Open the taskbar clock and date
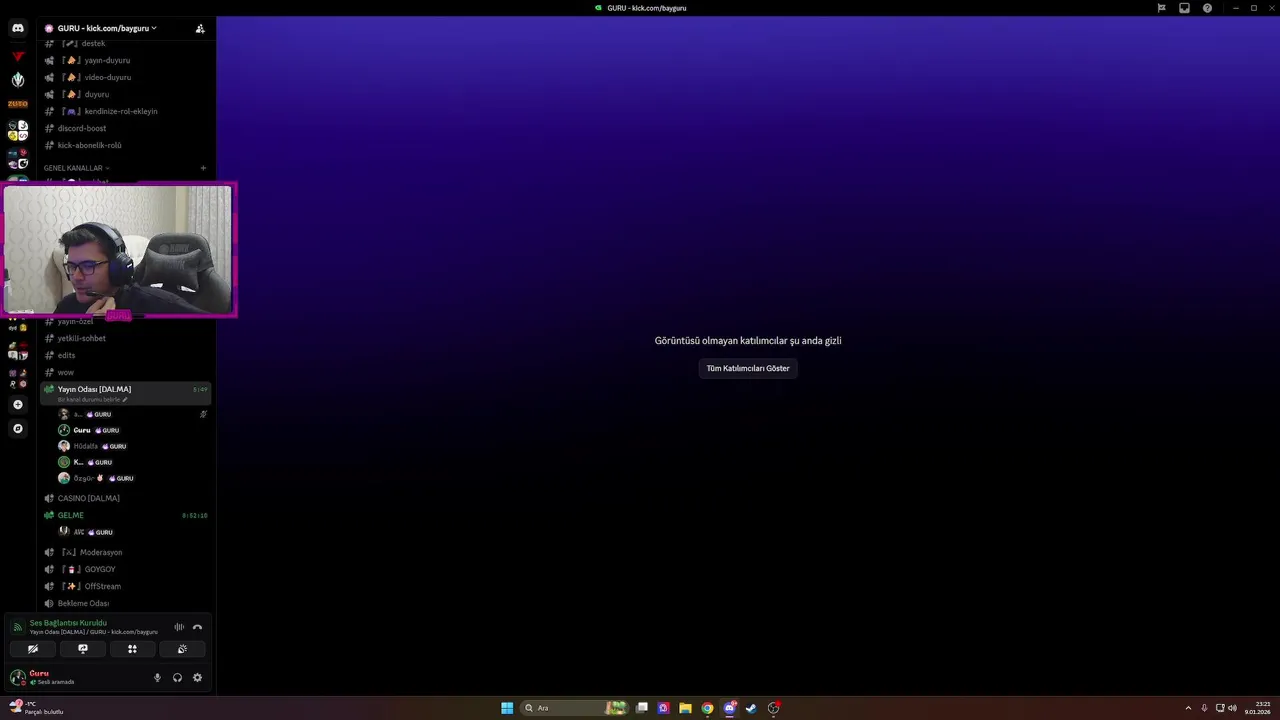Image resolution: width=1280 pixels, height=720 pixels. pyautogui.click(x=1258, y=708)
